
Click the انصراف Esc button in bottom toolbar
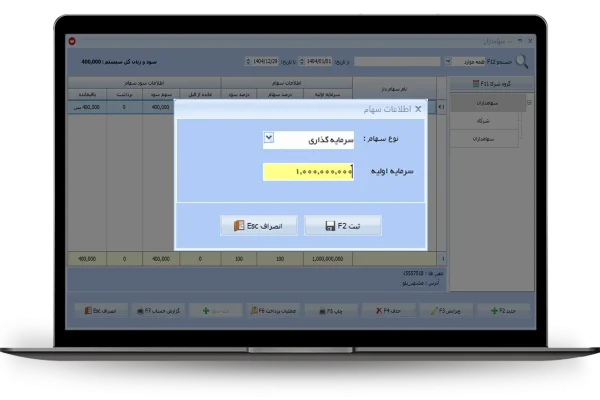(x=102, y=312)
